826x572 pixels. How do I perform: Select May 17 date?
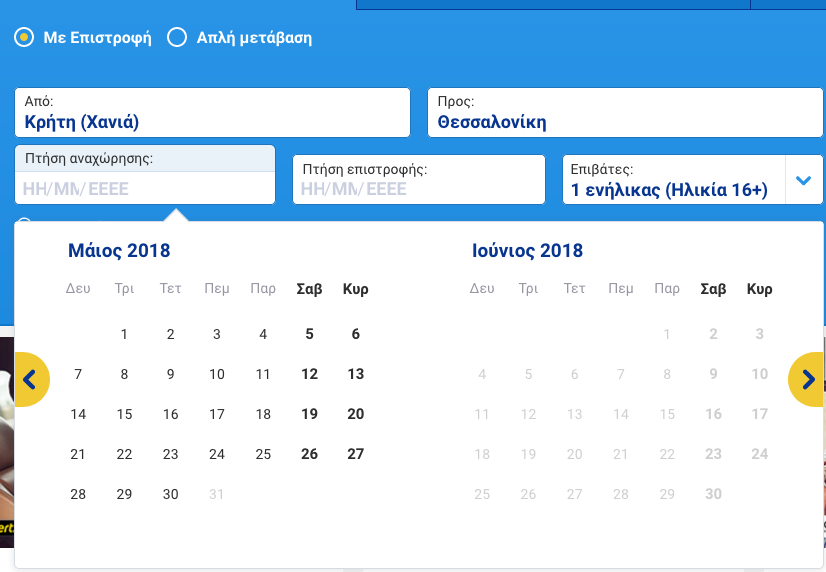217,414
